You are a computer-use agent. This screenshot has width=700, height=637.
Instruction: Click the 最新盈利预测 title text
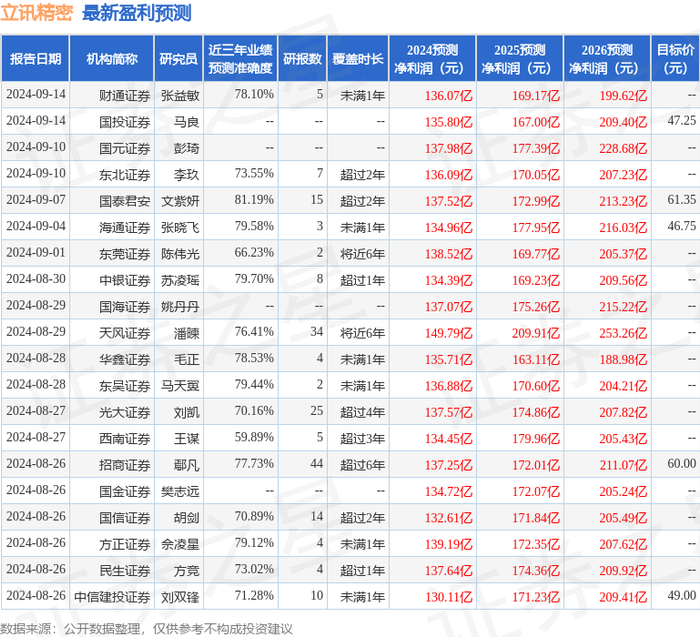click(x=137, y=12)
